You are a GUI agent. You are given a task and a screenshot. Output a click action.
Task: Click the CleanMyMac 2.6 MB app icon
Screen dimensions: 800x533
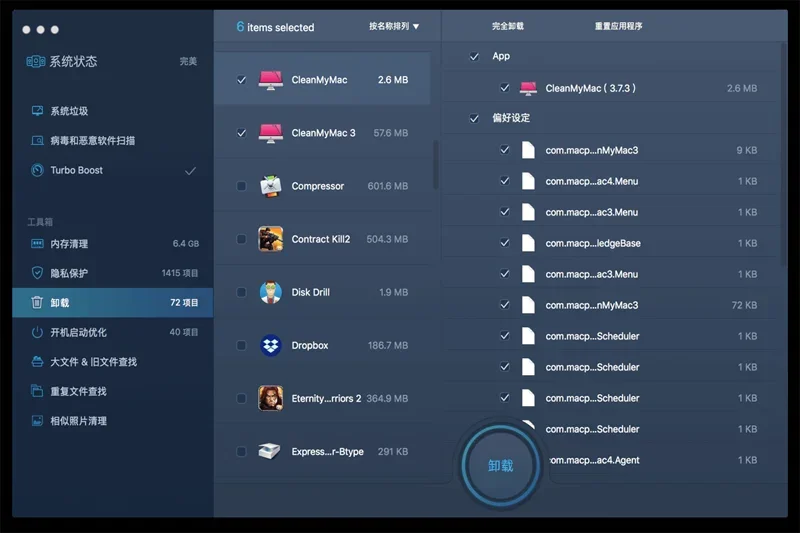click(x=270, y=80)
